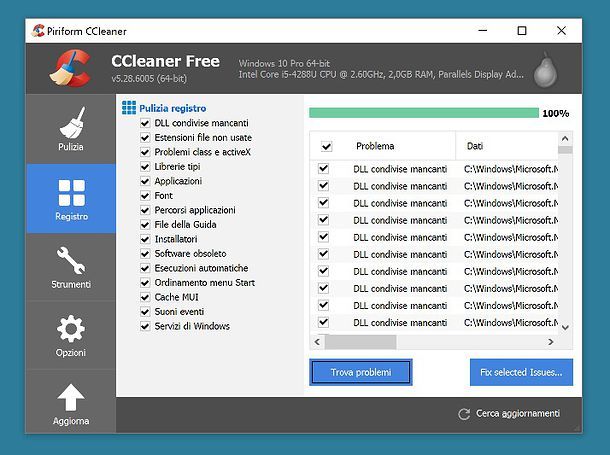Screen dimensions: 610x455
Task: Maximize the CCleaner window
Action: click(x=522, y=31)
